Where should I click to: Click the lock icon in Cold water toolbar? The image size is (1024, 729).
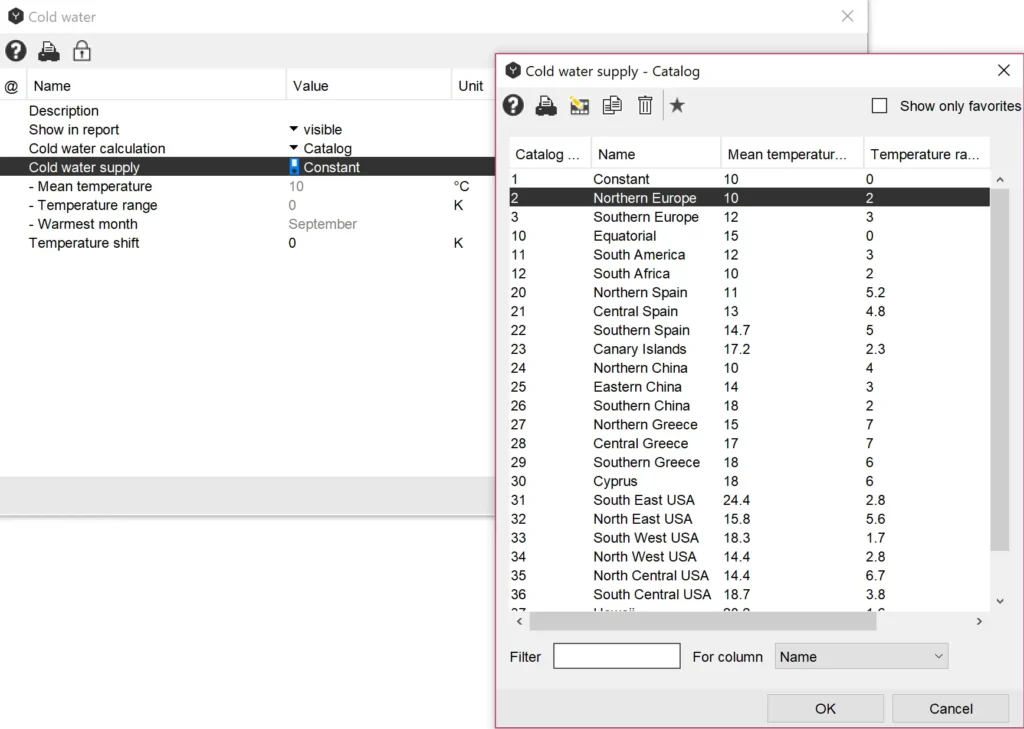click(x=82, y=50)
